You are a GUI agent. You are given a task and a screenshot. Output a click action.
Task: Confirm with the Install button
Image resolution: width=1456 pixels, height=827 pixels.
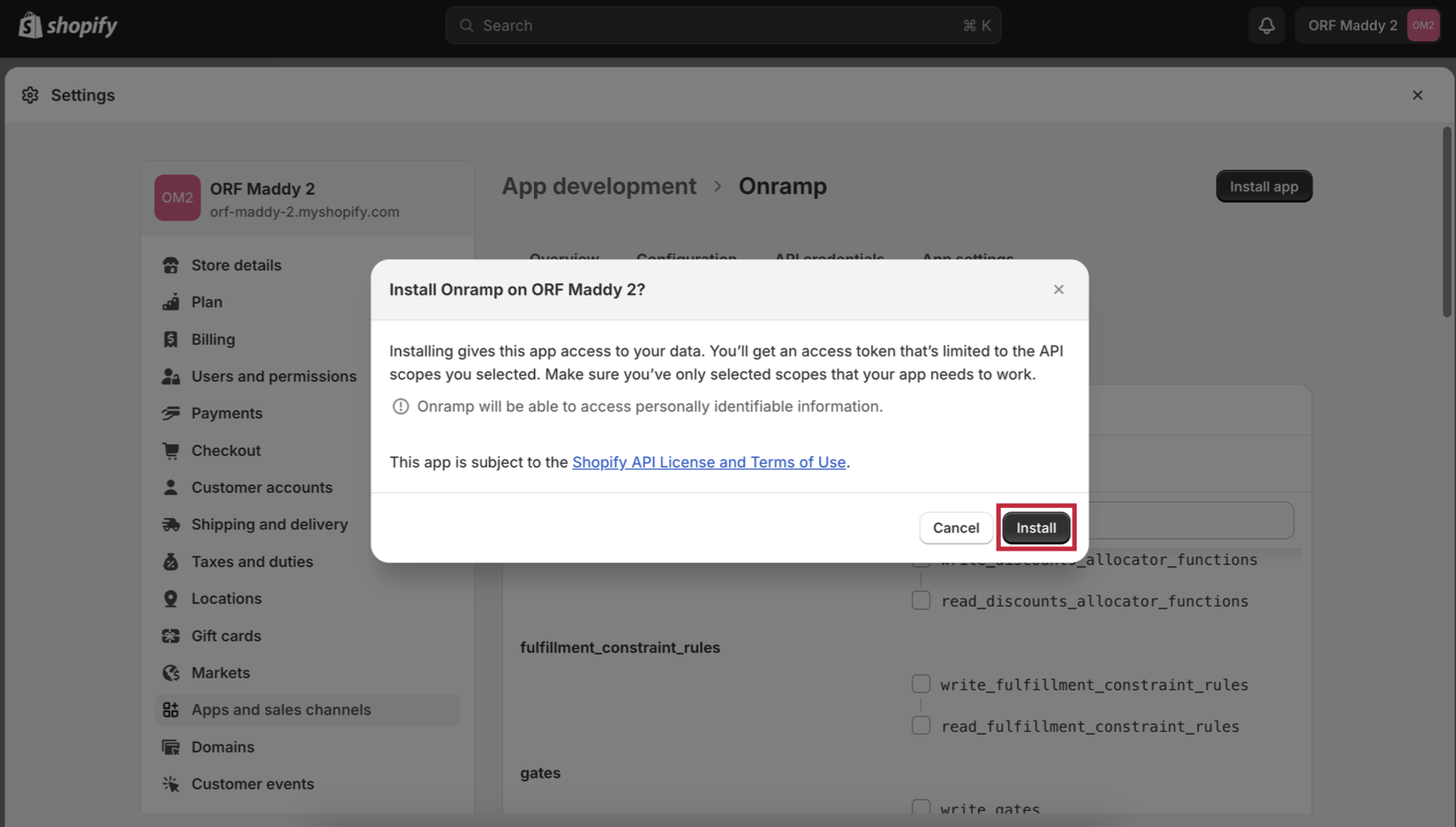point(1036,528)
